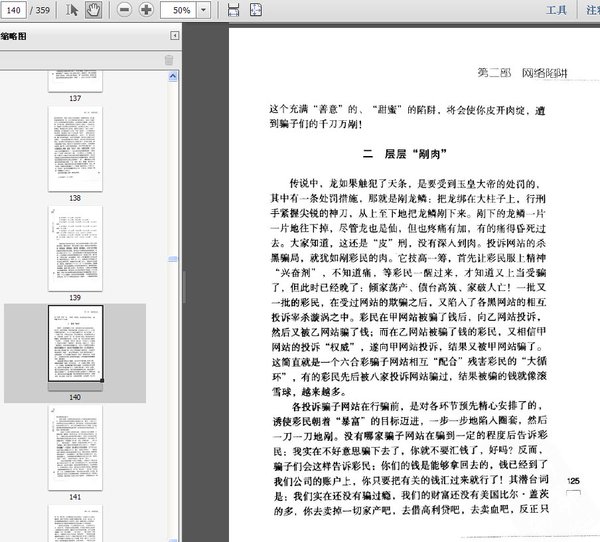The image size is (600, 542).
Task: Click the splitter handle between panel and document
Action: click(x=184, y=287)
